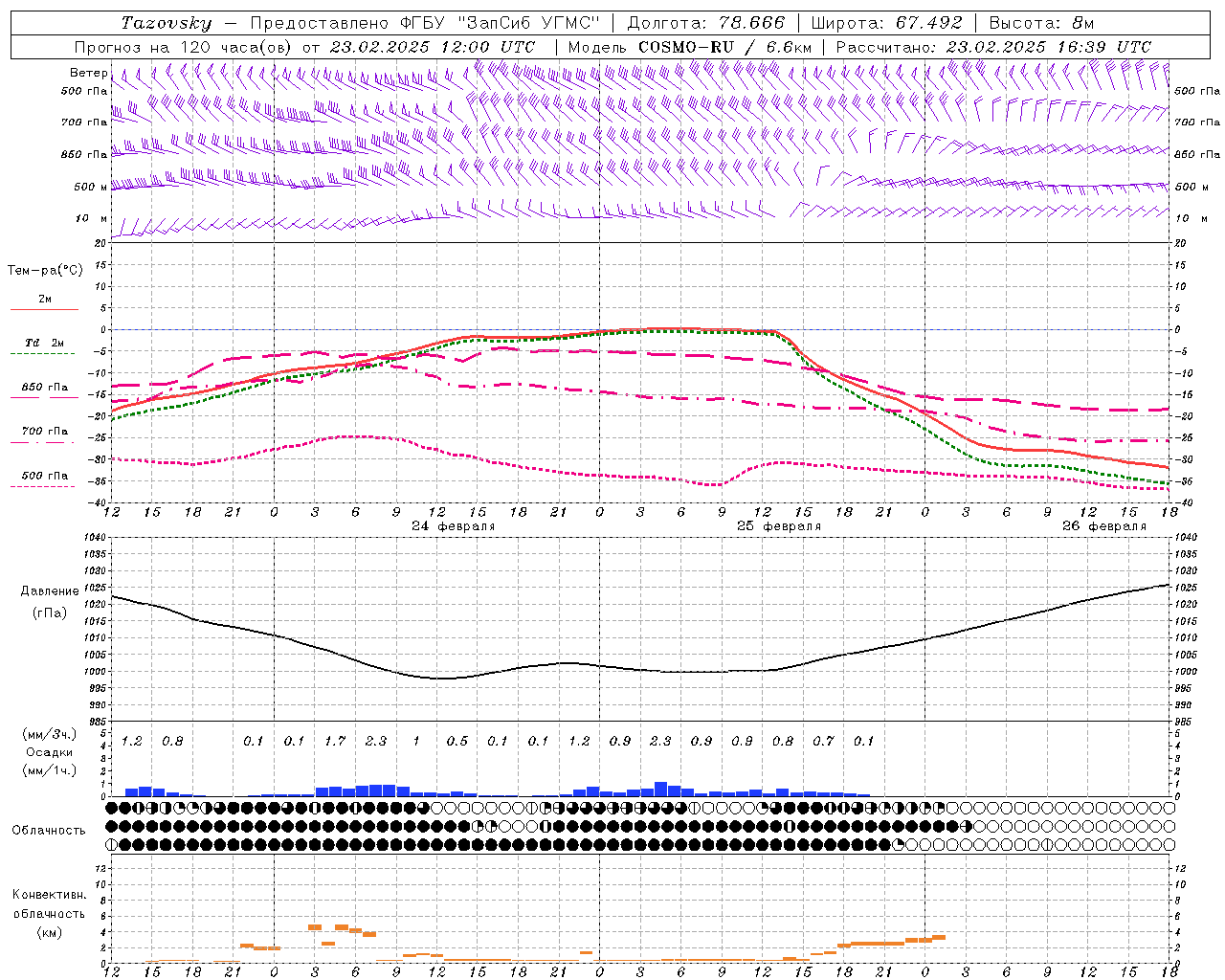Click the latitude value Широта: 67.492
This screenshot has height=980, width=1225.
click(x=886, y=23)
